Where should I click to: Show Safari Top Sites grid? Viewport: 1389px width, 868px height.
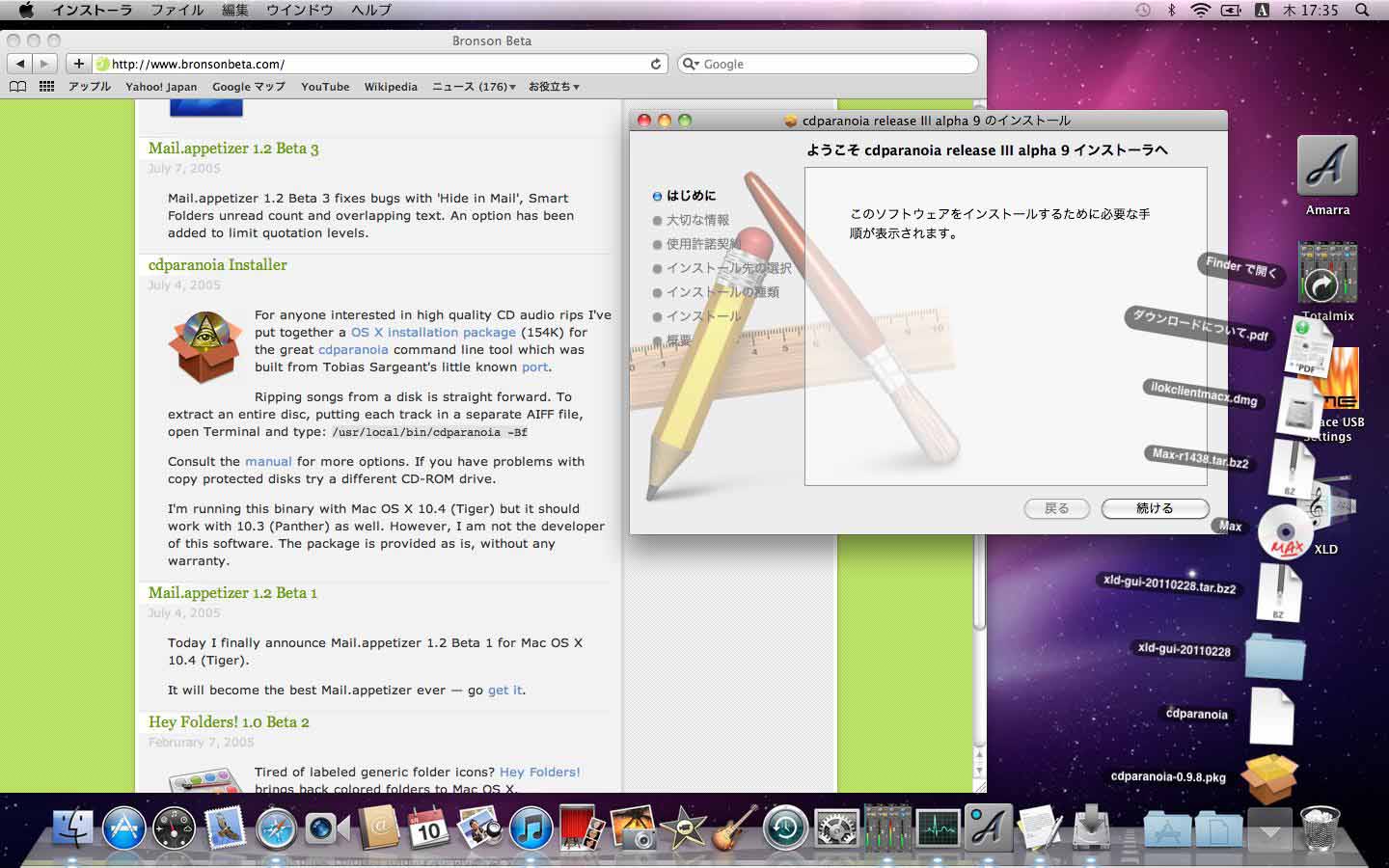pyautogui.click(x=46, y=86)
